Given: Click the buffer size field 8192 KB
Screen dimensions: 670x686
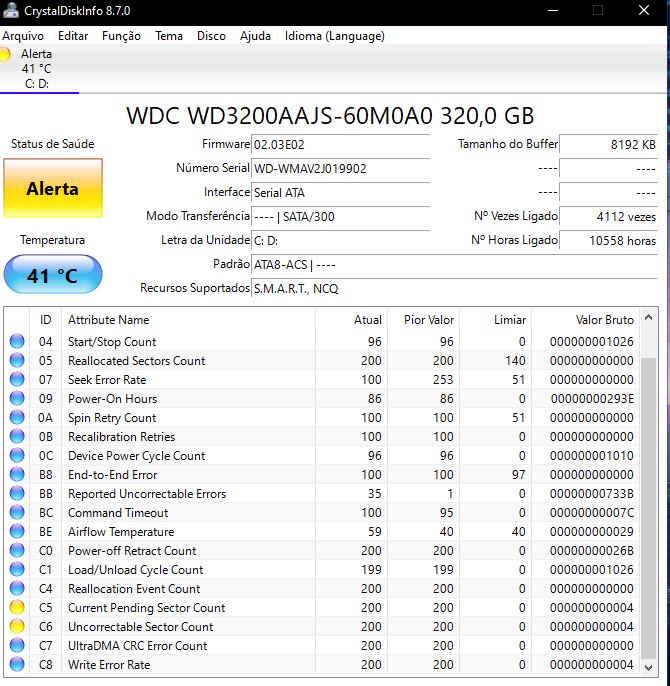Looking at the screenshot, I should click(x=608, y=144).
